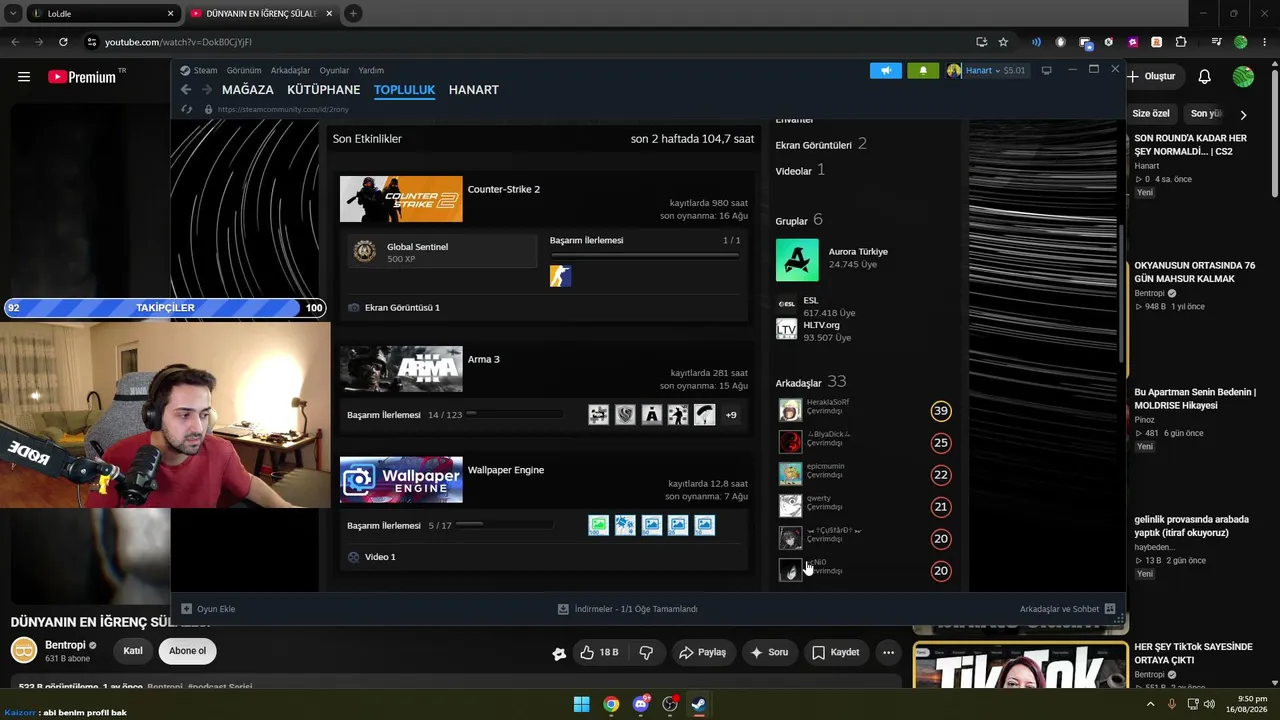Open Windows Start menu

[581, 704]
